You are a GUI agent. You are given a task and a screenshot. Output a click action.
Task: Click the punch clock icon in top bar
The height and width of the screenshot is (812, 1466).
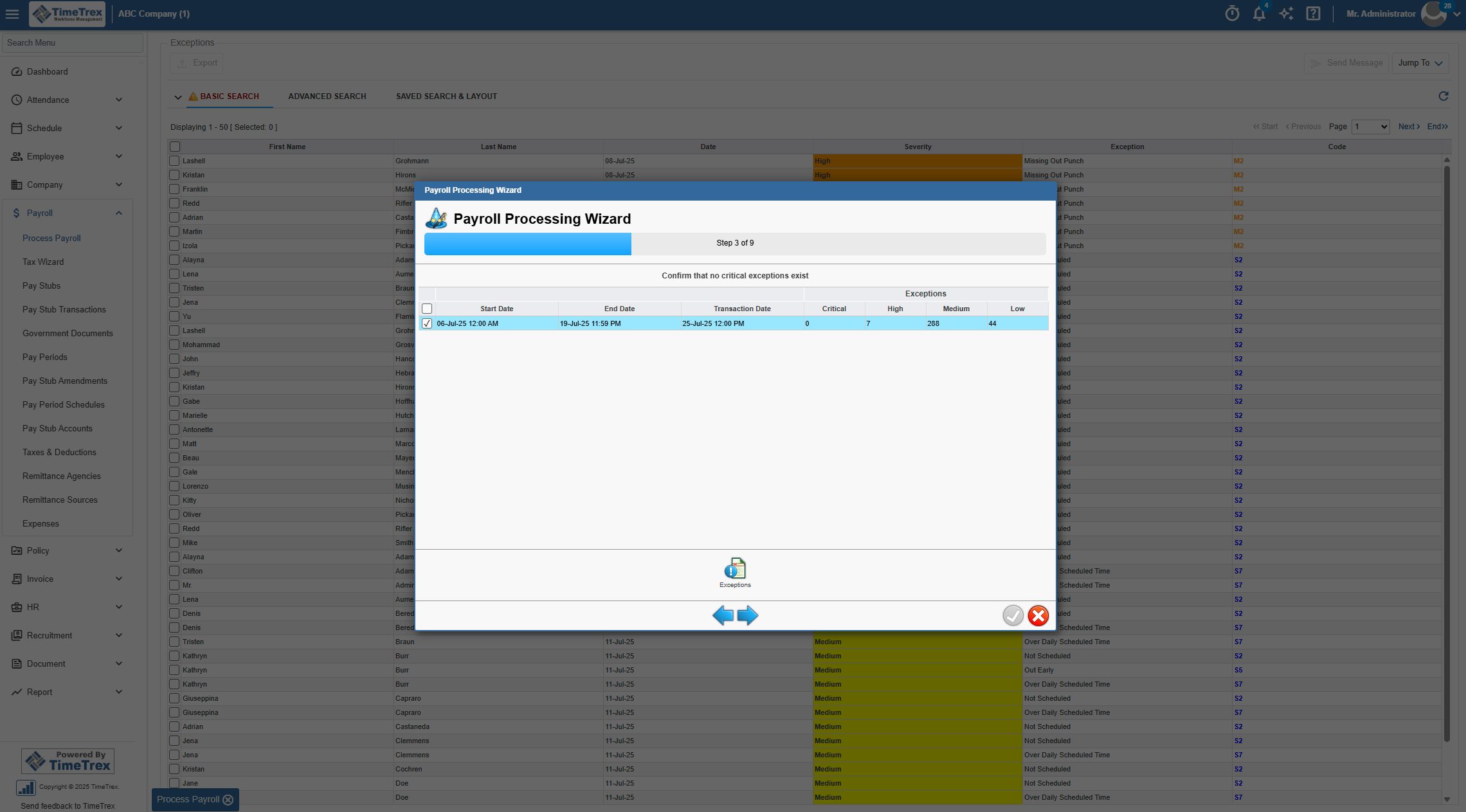[1232, 14]
